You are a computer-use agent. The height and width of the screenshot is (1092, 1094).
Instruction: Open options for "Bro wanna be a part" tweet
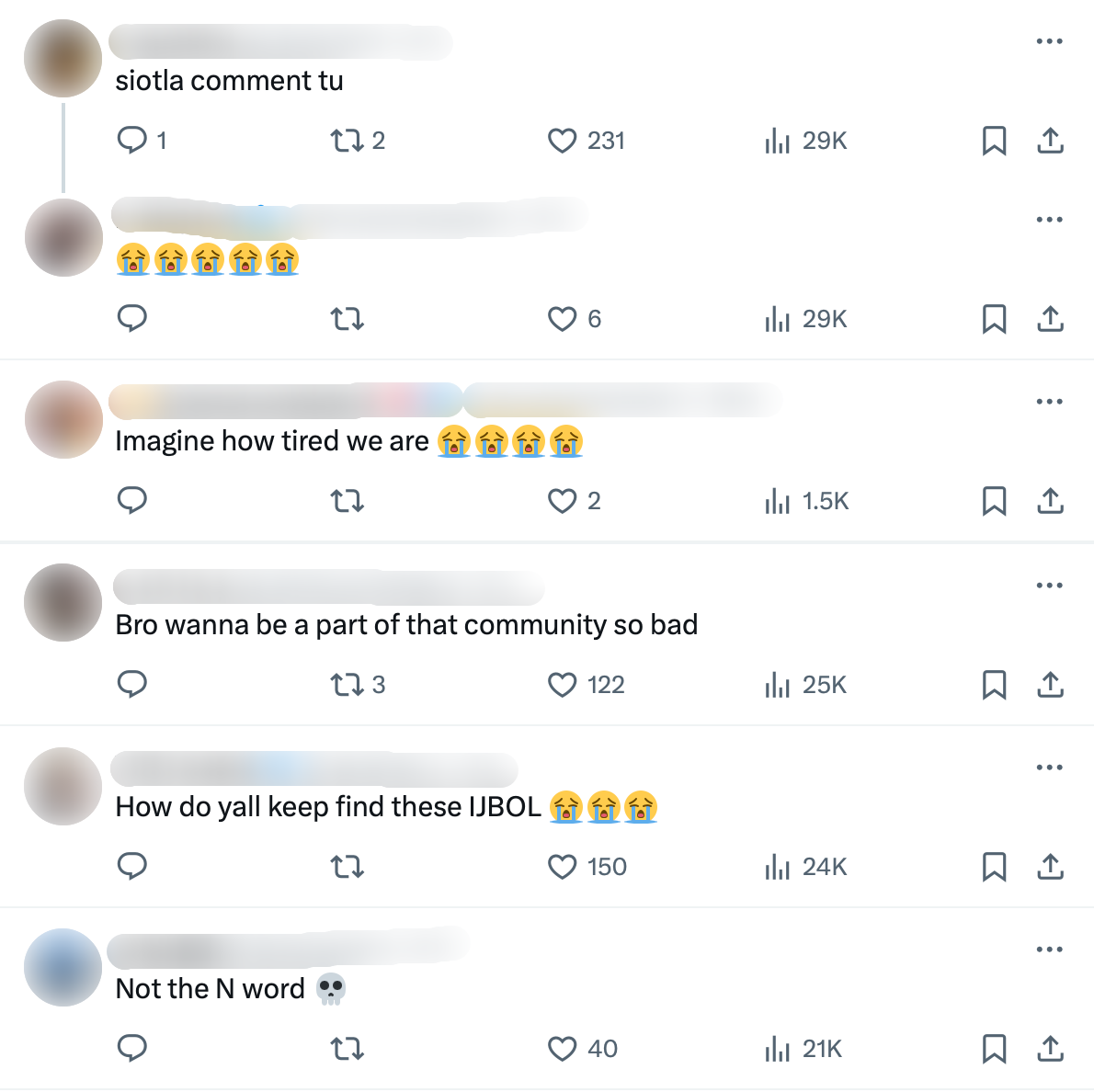pyautogui.click(x=1049, y=586)
